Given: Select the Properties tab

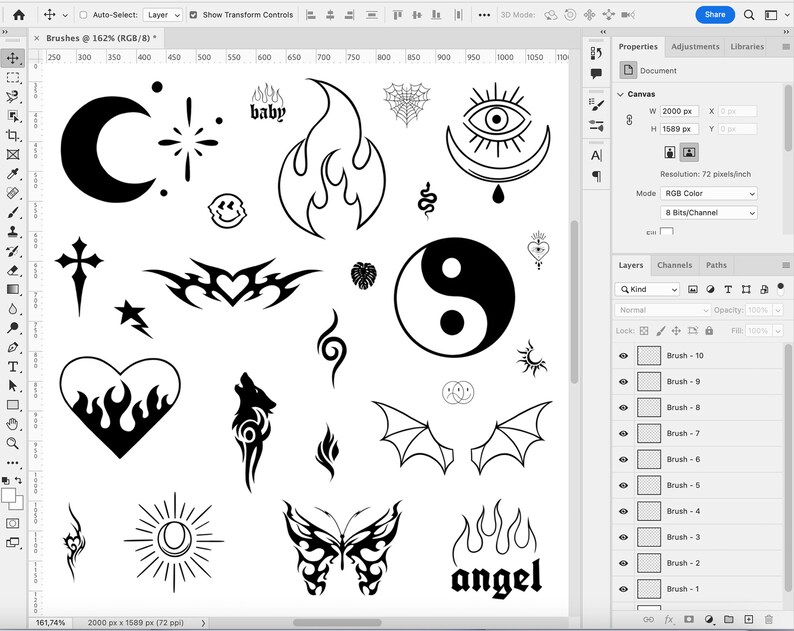Looking at the screenshot, I should click(638, 47).
